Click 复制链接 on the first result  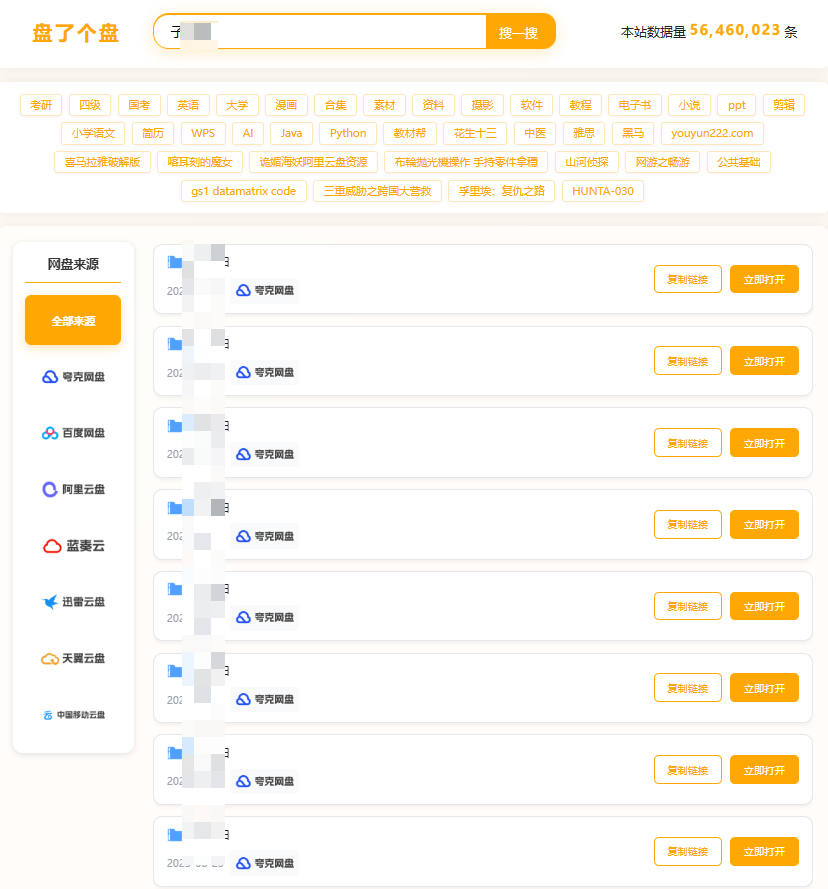(687, 279)
